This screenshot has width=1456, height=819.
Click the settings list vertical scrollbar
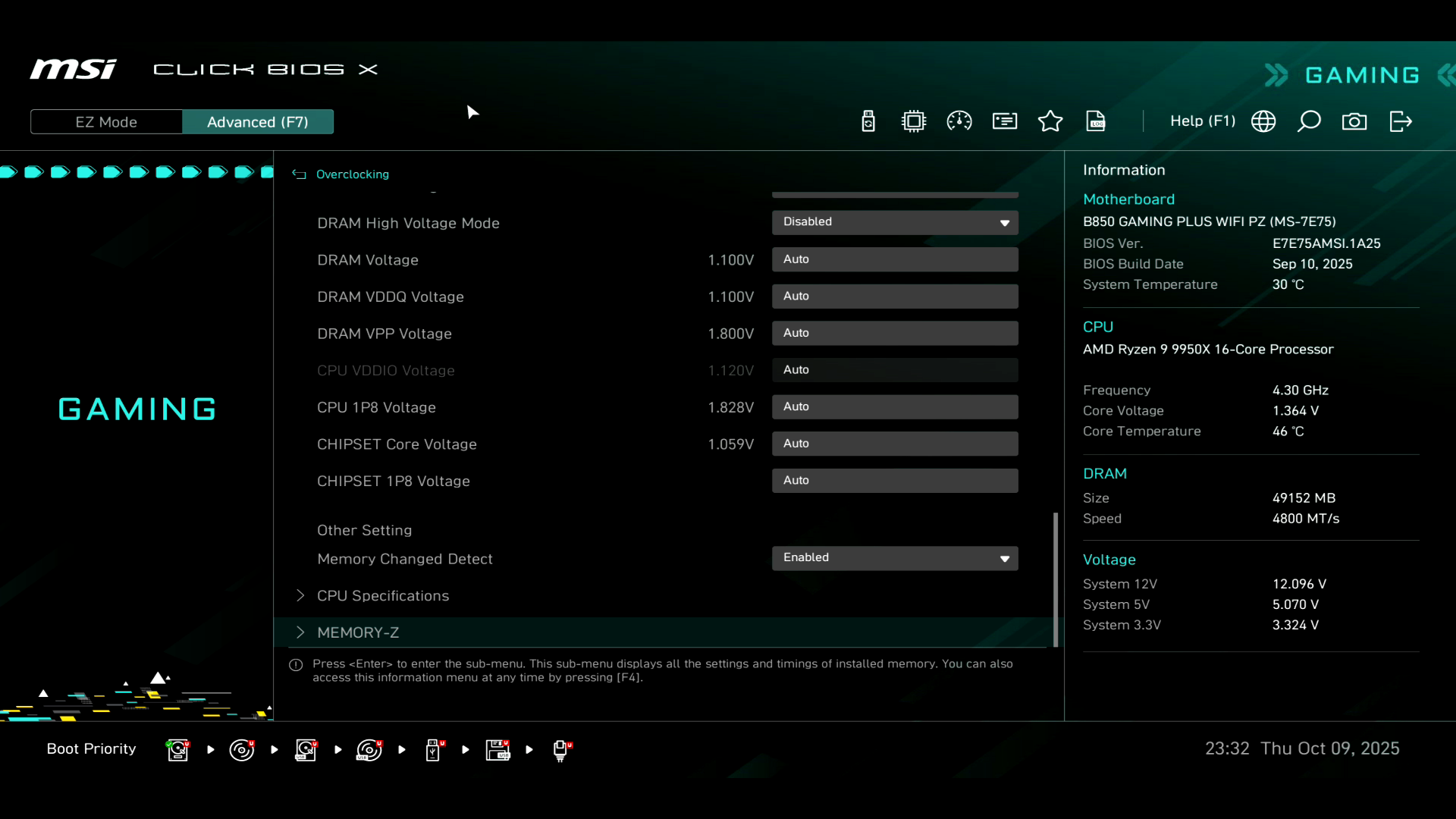(1056, 580)
